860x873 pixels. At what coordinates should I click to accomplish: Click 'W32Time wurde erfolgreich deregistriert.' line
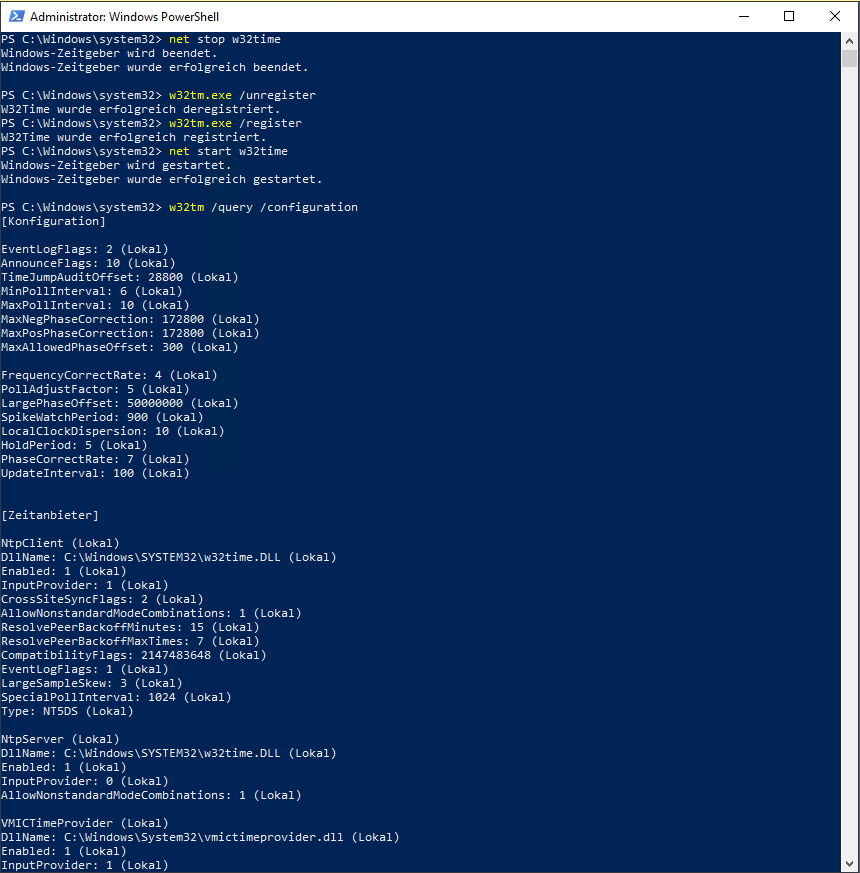(141, 109)
